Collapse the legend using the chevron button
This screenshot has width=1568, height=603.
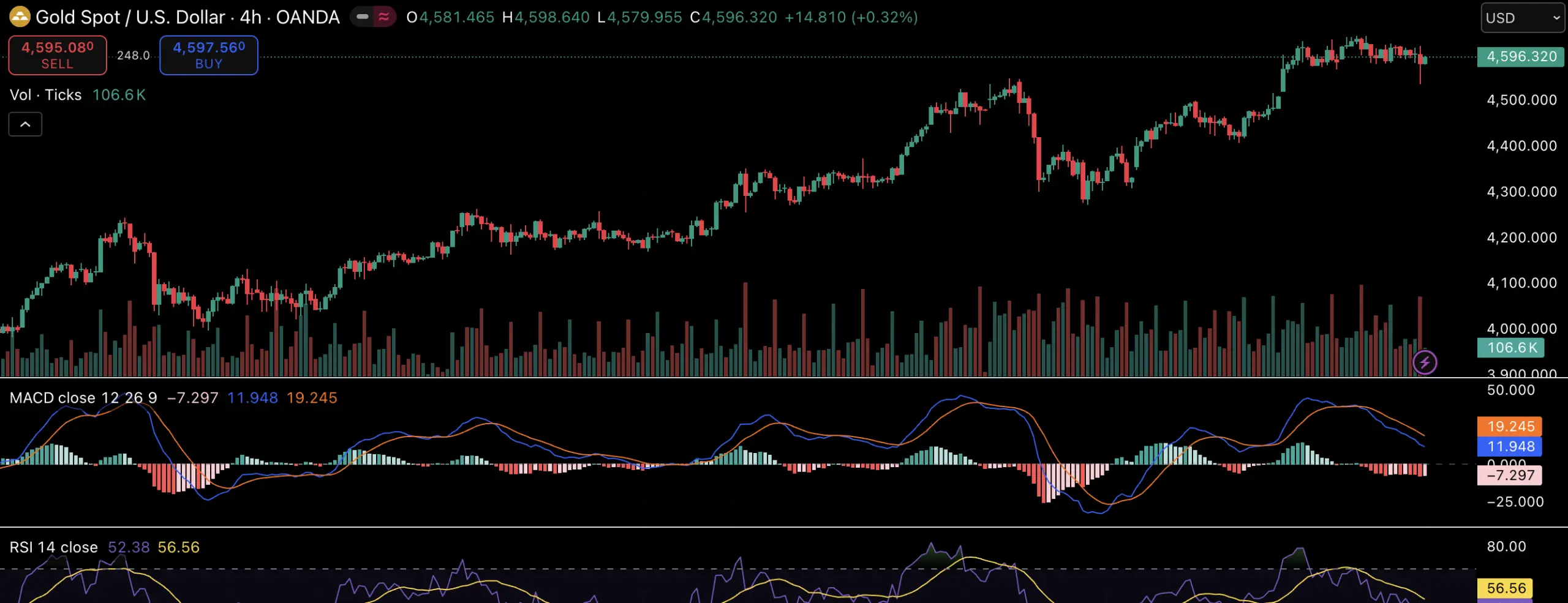[25, 124]
